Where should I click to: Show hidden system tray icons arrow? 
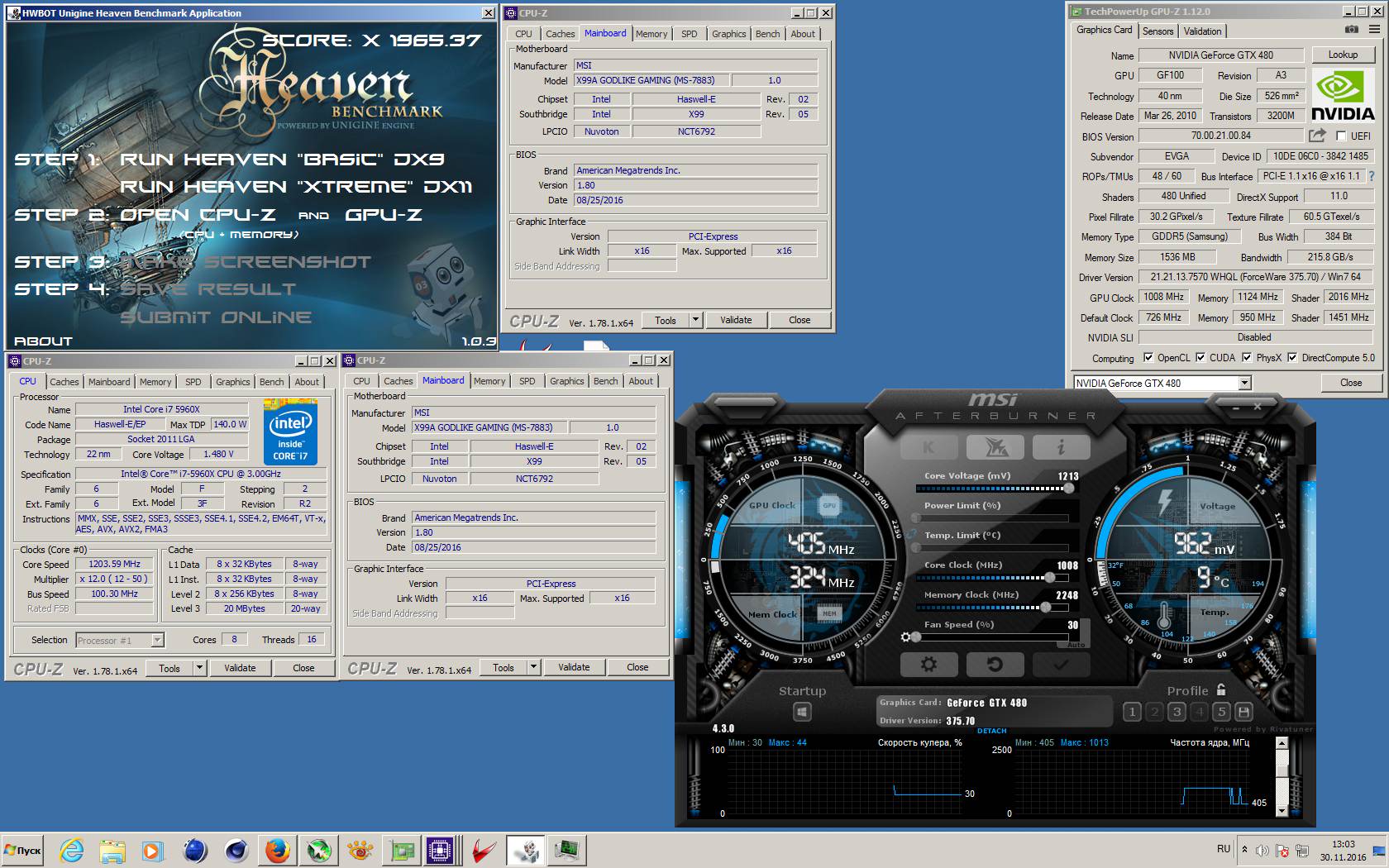coord(1244,850)
